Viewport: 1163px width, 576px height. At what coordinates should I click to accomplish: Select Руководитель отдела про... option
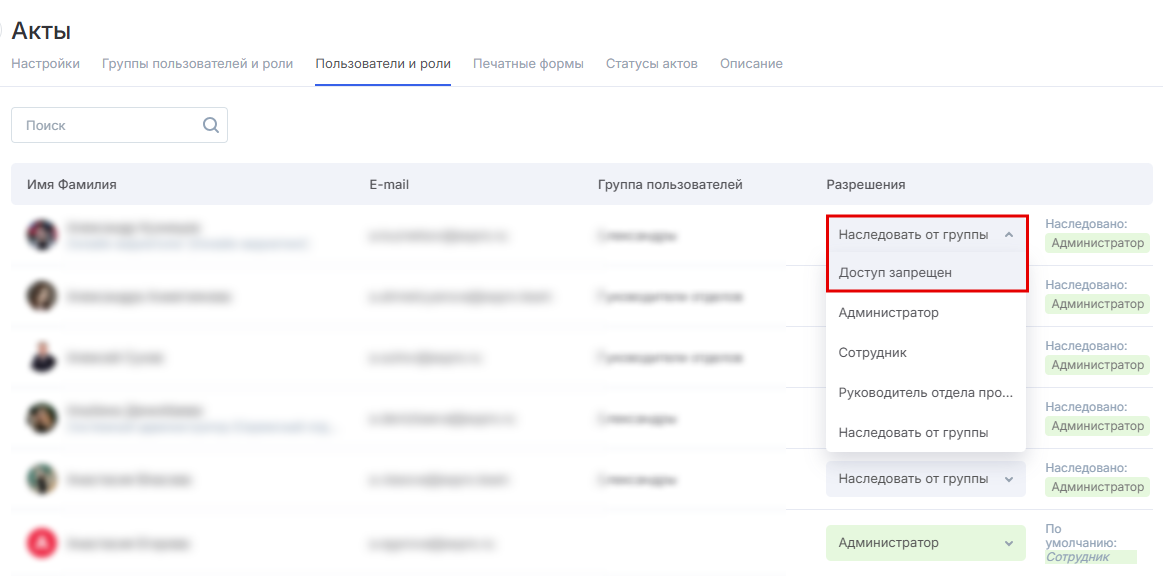[926, 393]
